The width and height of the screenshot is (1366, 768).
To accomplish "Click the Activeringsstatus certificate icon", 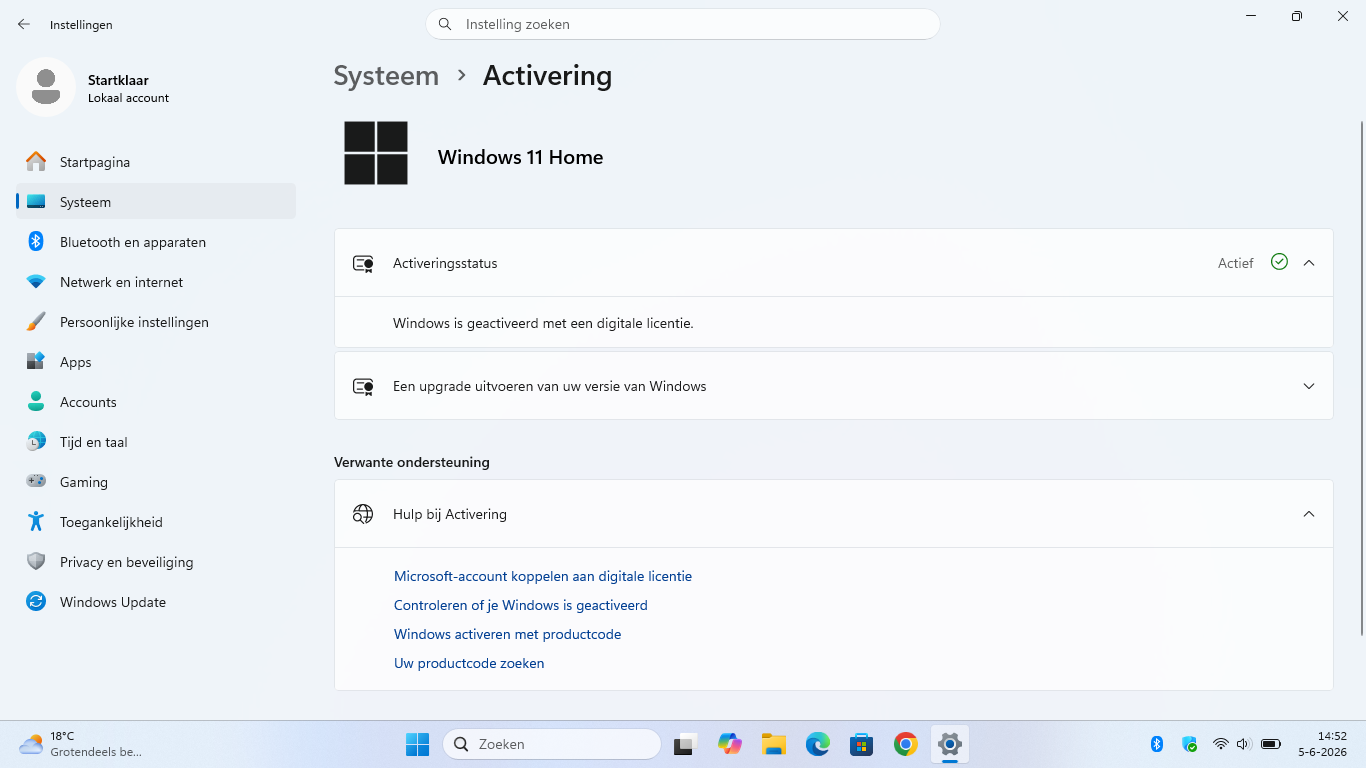I will tap(363, 264).
